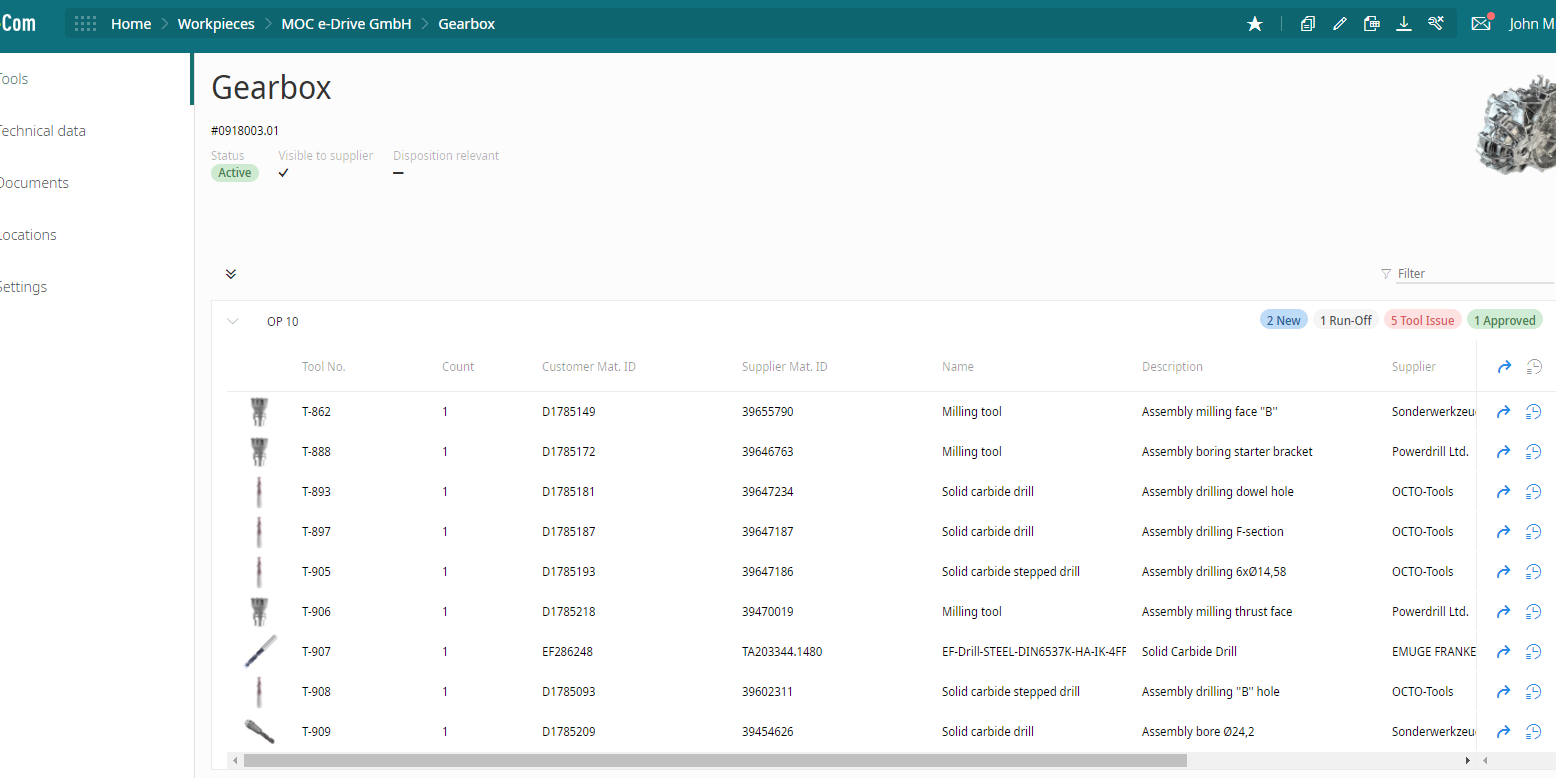Viewport: 1556px width, 778px height.
Task: Collapse the OP 10 section chevron
Action: (x=233, y=321)
